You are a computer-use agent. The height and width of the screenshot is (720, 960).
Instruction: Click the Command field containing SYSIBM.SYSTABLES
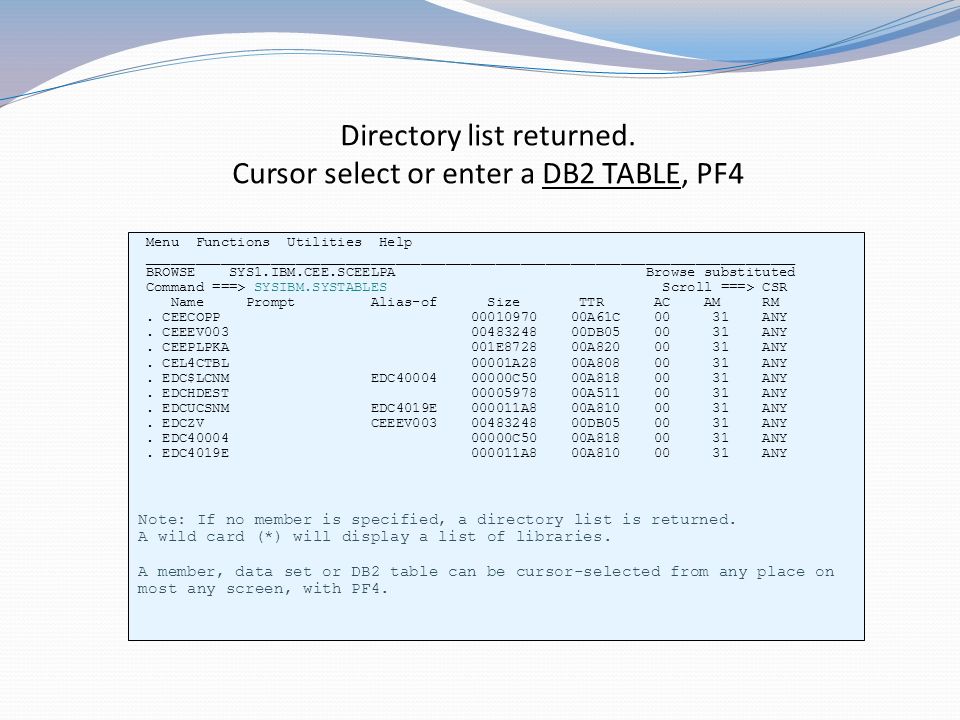[320, 287]
